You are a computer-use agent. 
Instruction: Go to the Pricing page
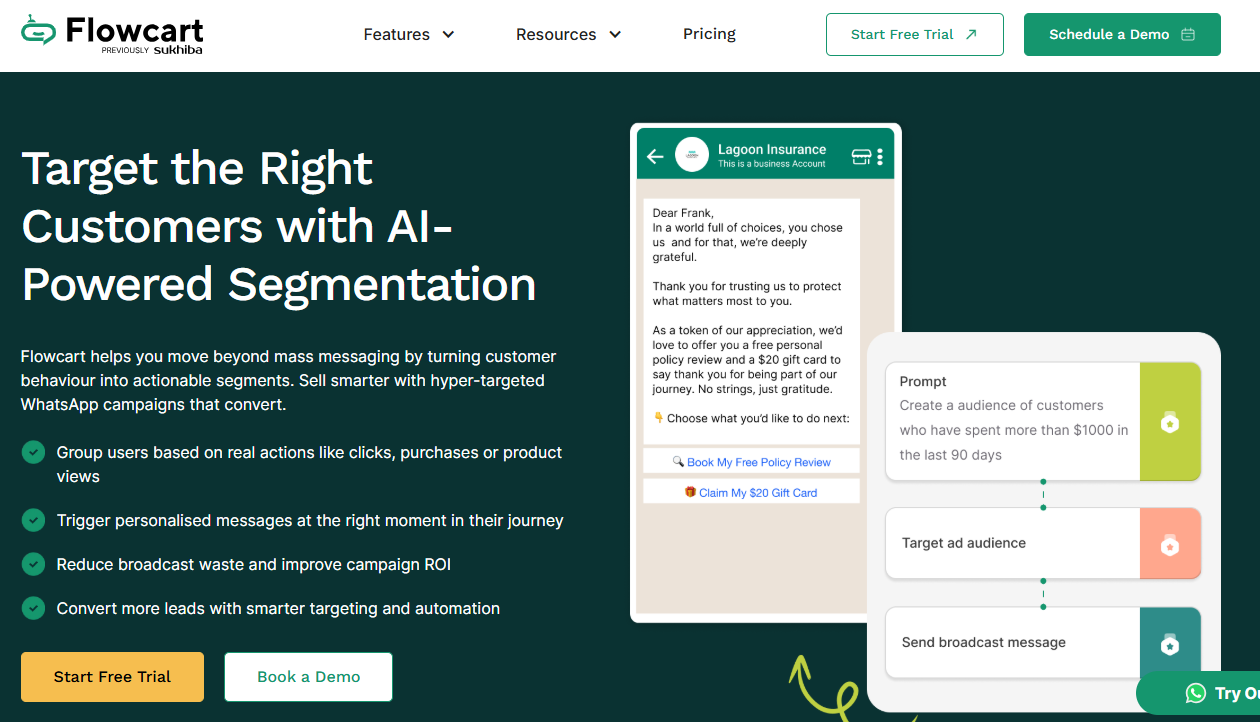point(709,34)
